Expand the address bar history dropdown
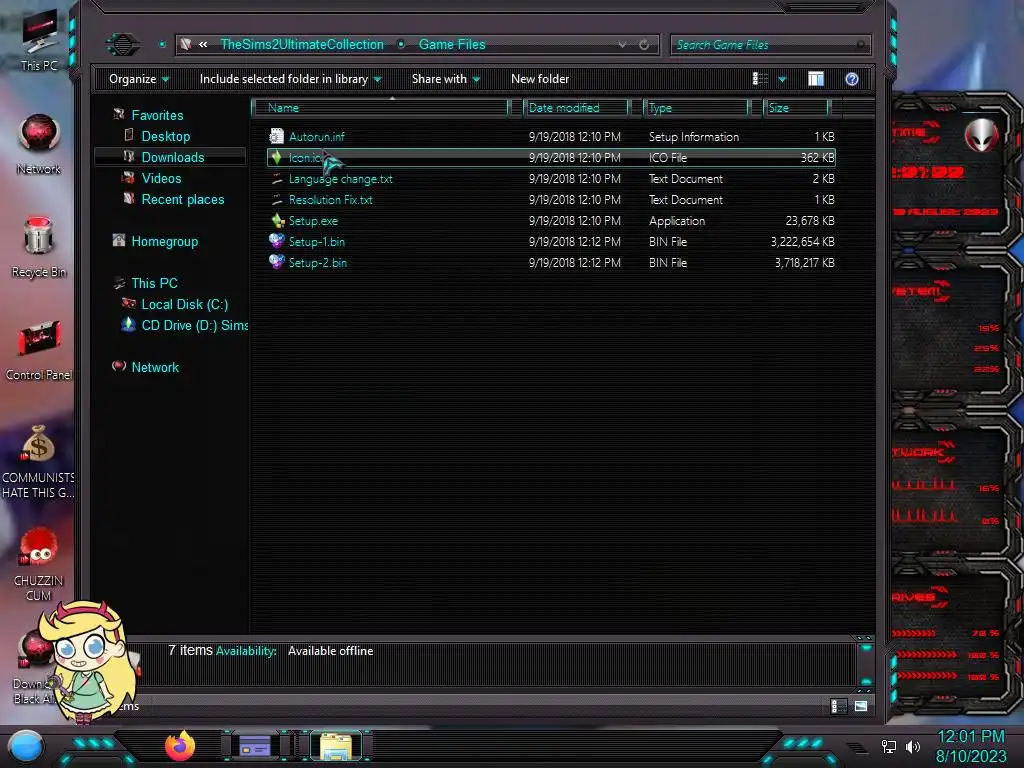 [622, 44]
